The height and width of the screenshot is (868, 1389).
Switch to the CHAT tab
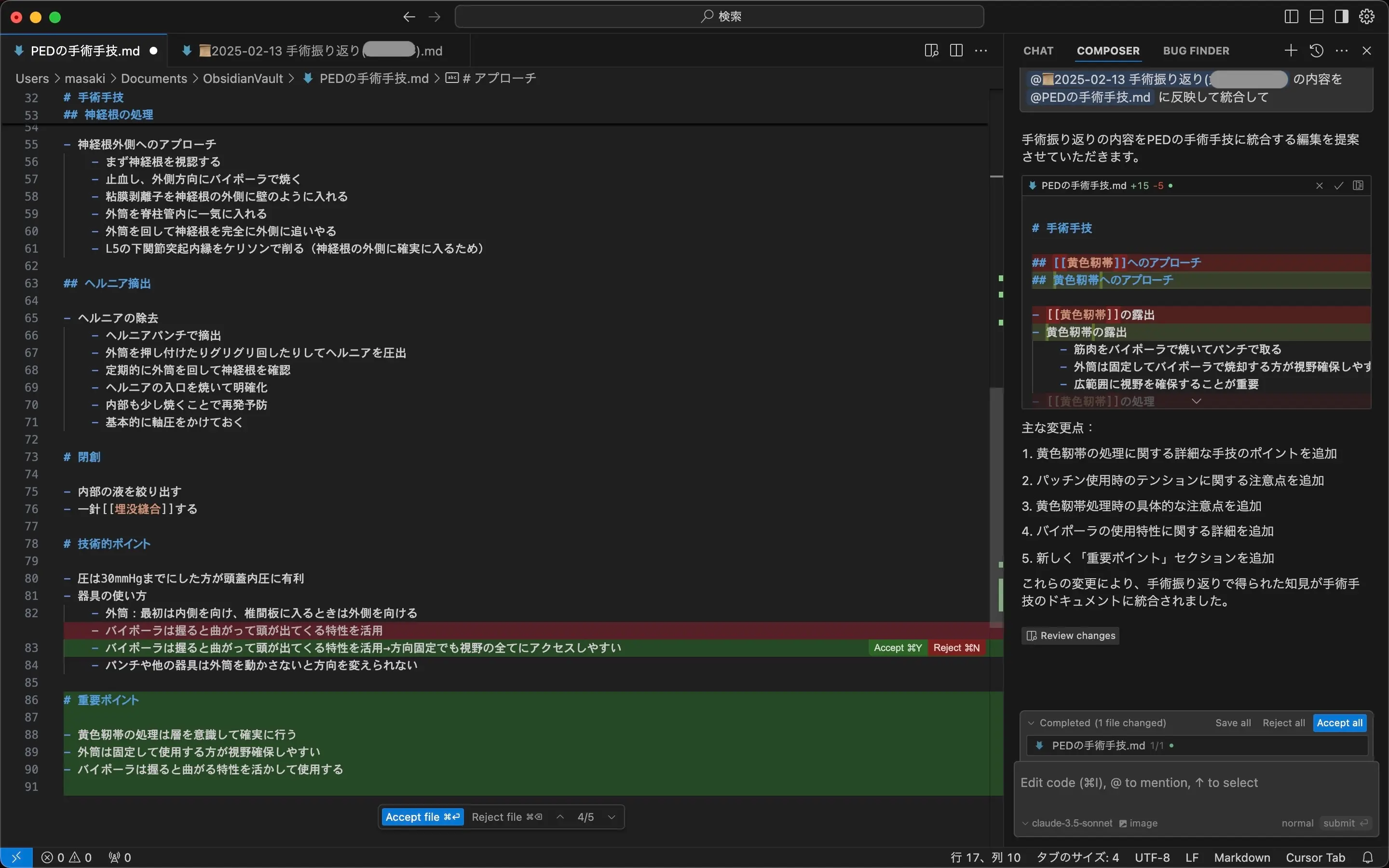click(x=1038, y=51)
